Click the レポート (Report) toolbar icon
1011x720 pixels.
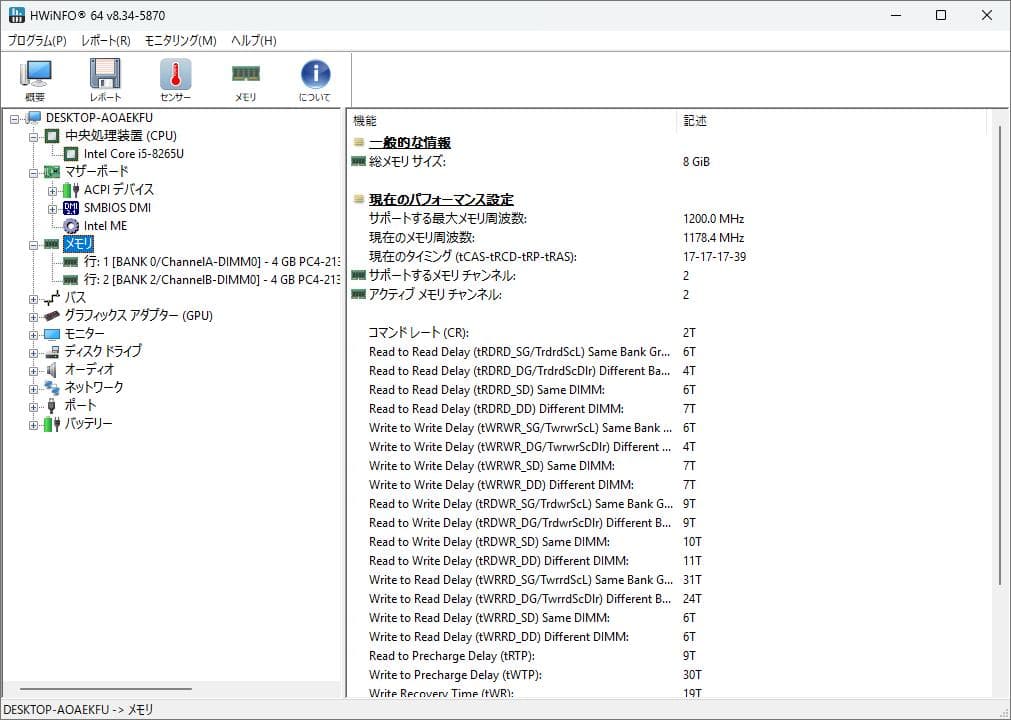105,78
